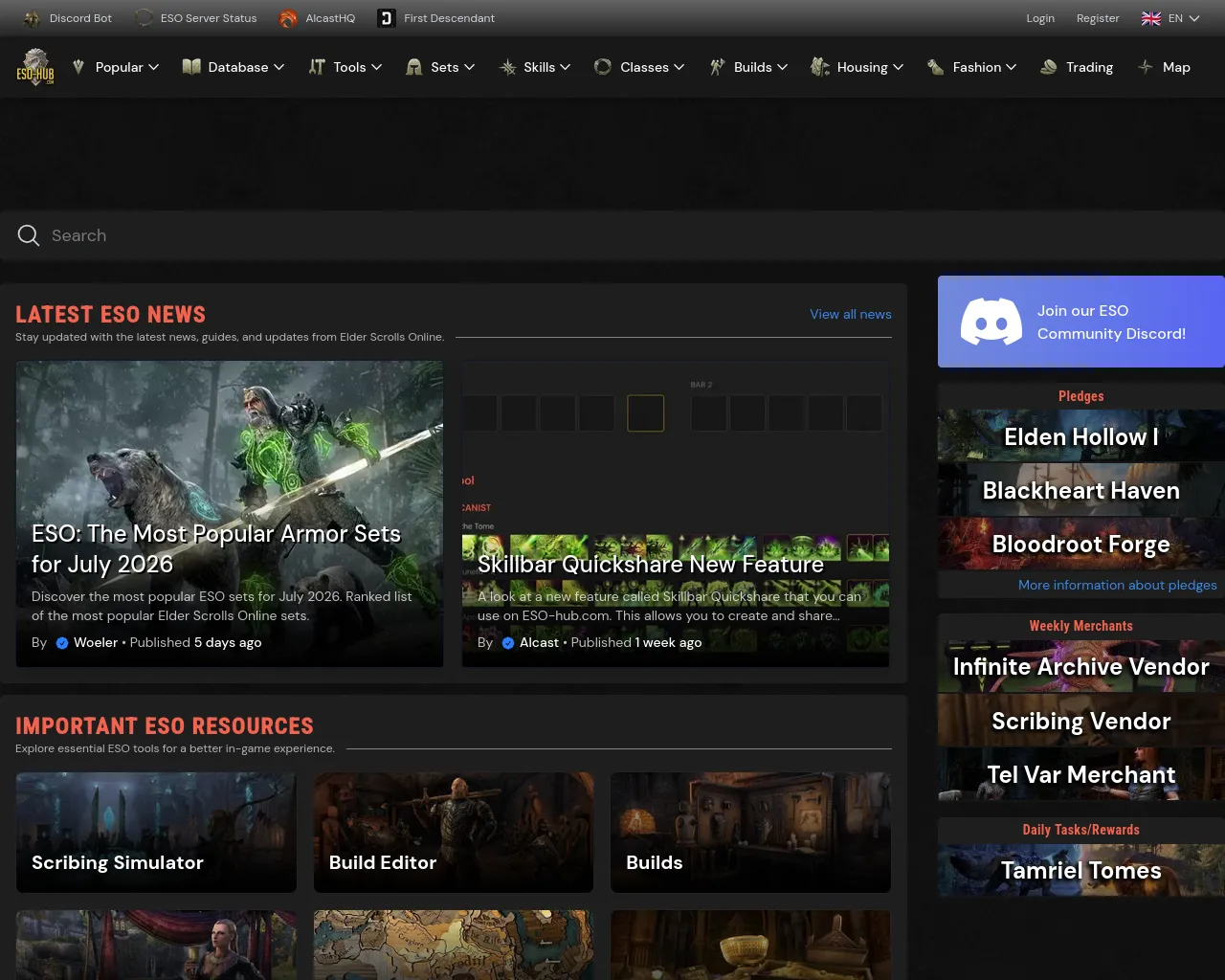Click View all news link
This screenshot has height=980, width=1225.
click(x=851, y=314)
